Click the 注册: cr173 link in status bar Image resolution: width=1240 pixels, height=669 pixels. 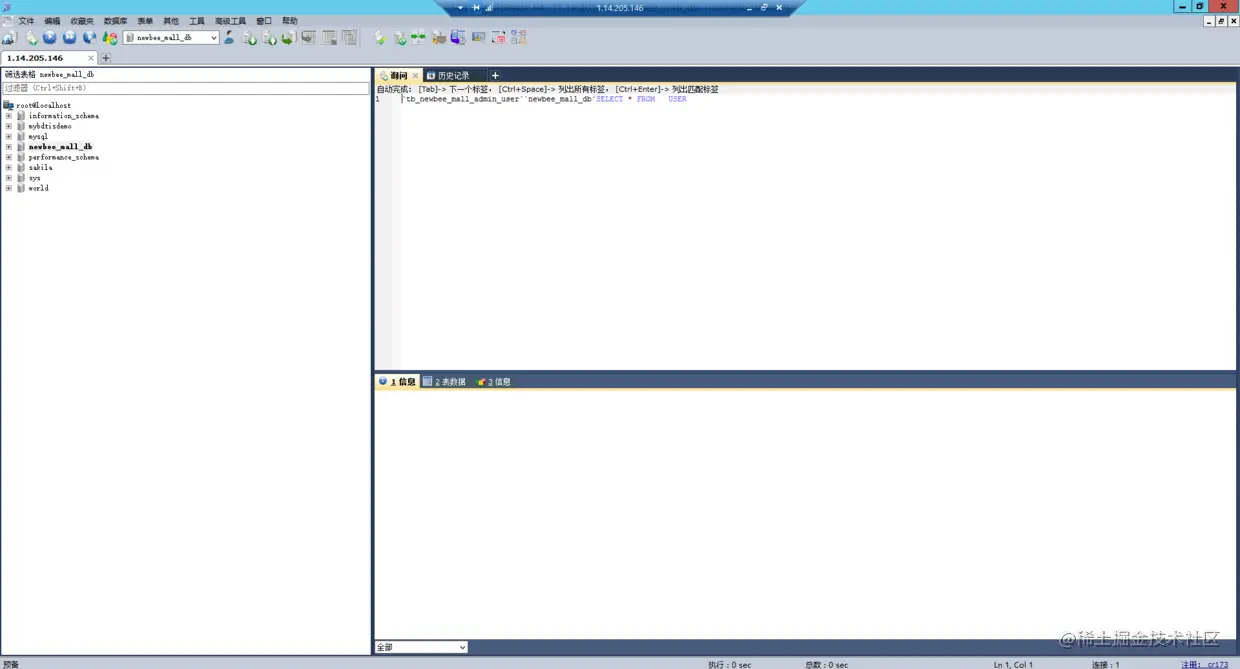[1205, 664]
